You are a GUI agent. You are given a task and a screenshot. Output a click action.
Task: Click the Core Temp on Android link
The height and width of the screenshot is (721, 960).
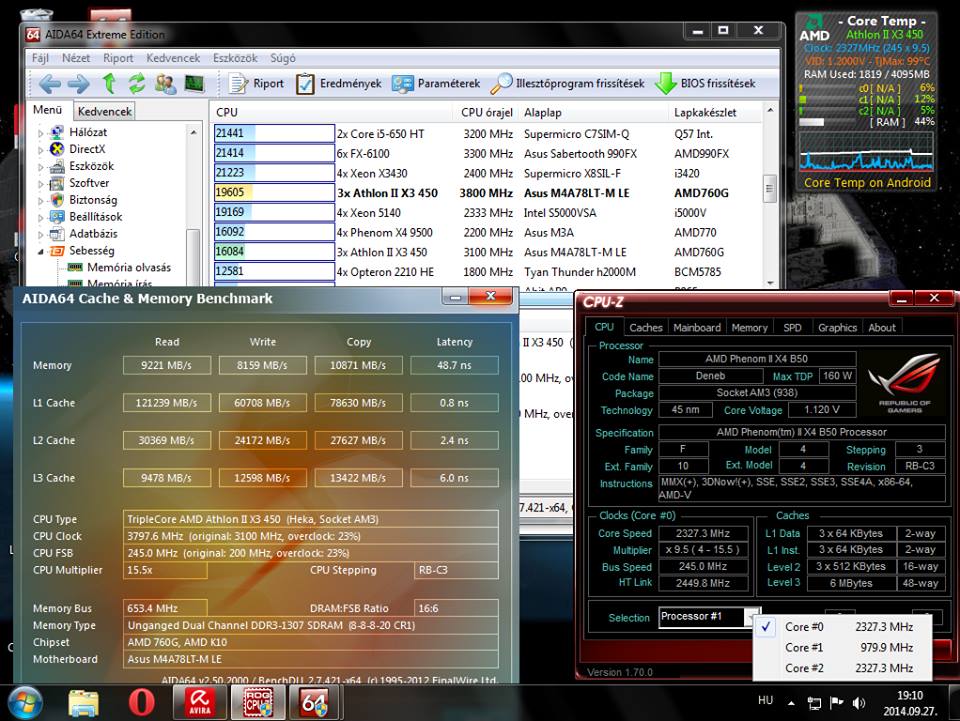867,182
